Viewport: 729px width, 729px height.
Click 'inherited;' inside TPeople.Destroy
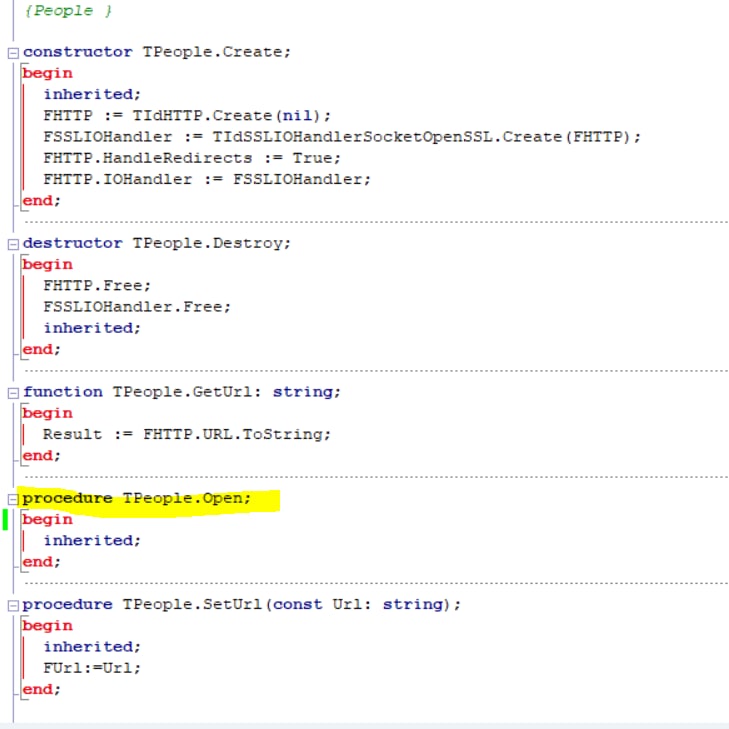click(x=92, y=328)
